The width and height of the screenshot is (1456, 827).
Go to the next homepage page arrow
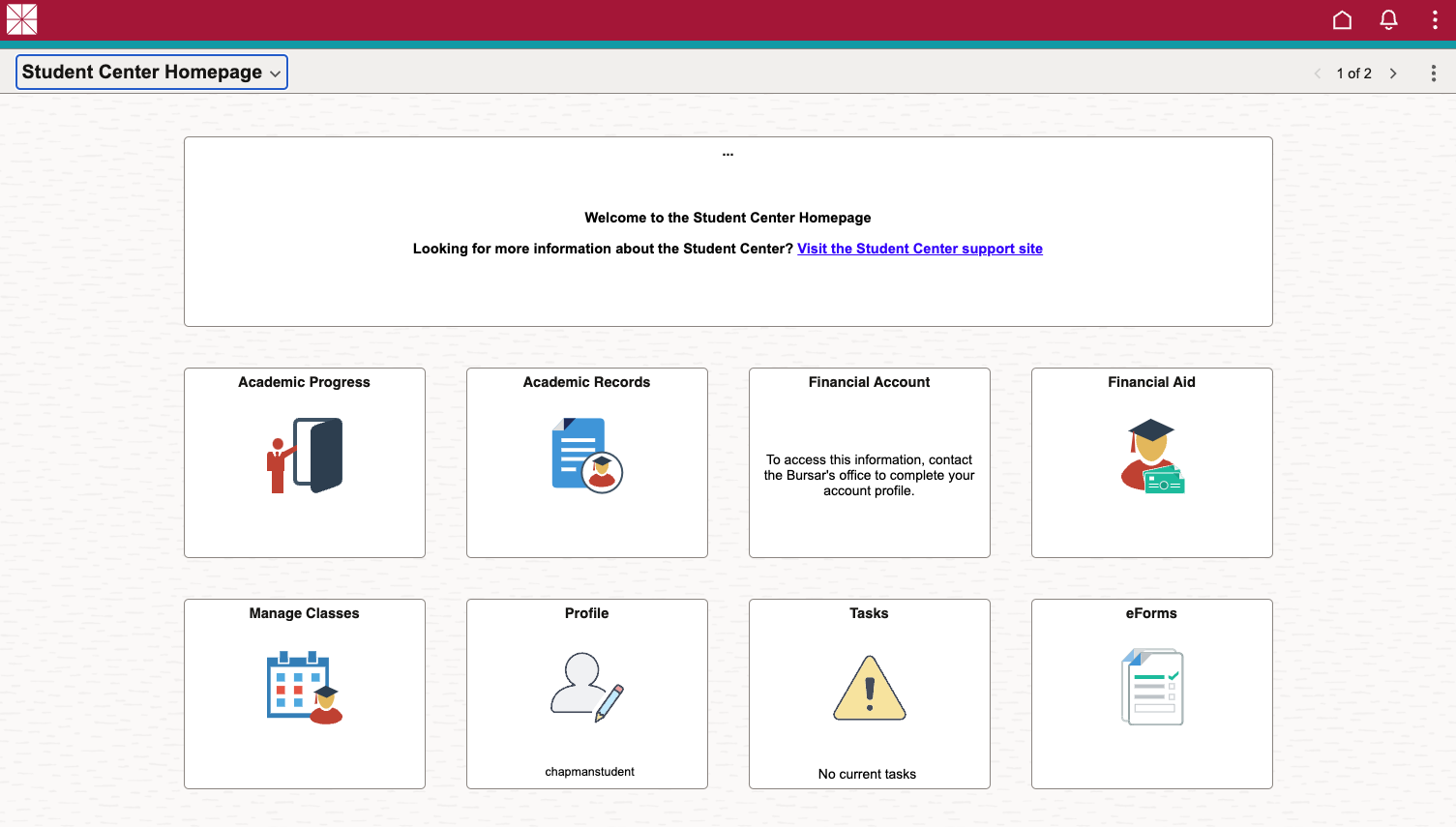1393,74
